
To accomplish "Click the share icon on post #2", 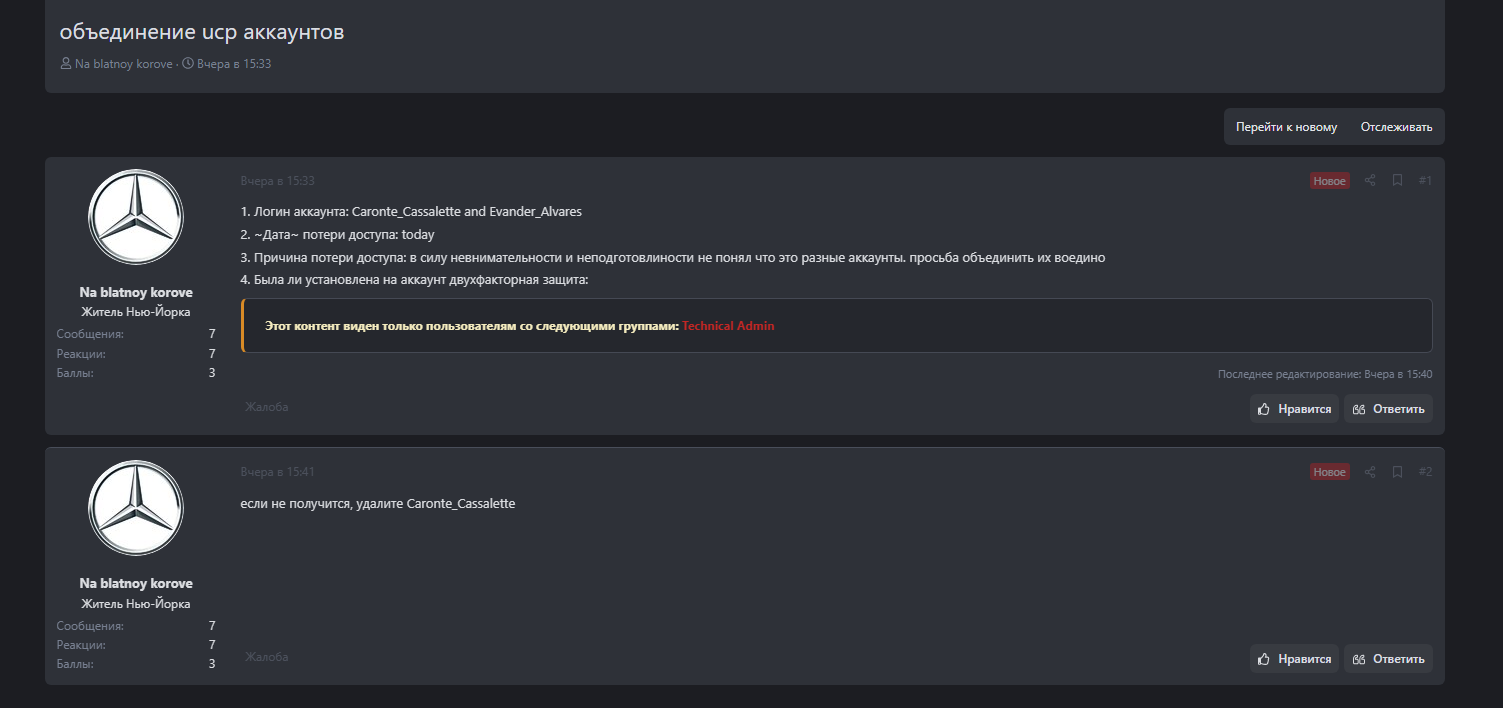I will pos(1370,472).
